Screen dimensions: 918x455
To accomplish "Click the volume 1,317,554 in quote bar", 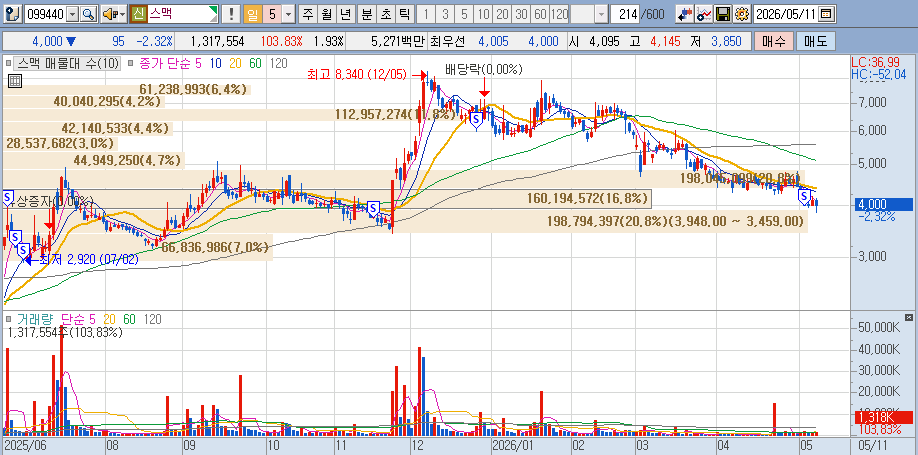I will click(x=218, y=42).
